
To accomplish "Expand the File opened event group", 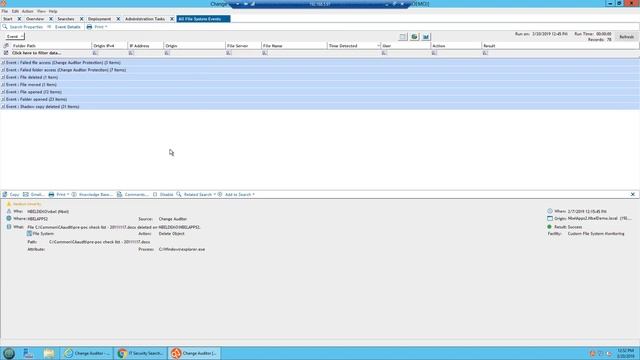I will [x=3, y=92].
